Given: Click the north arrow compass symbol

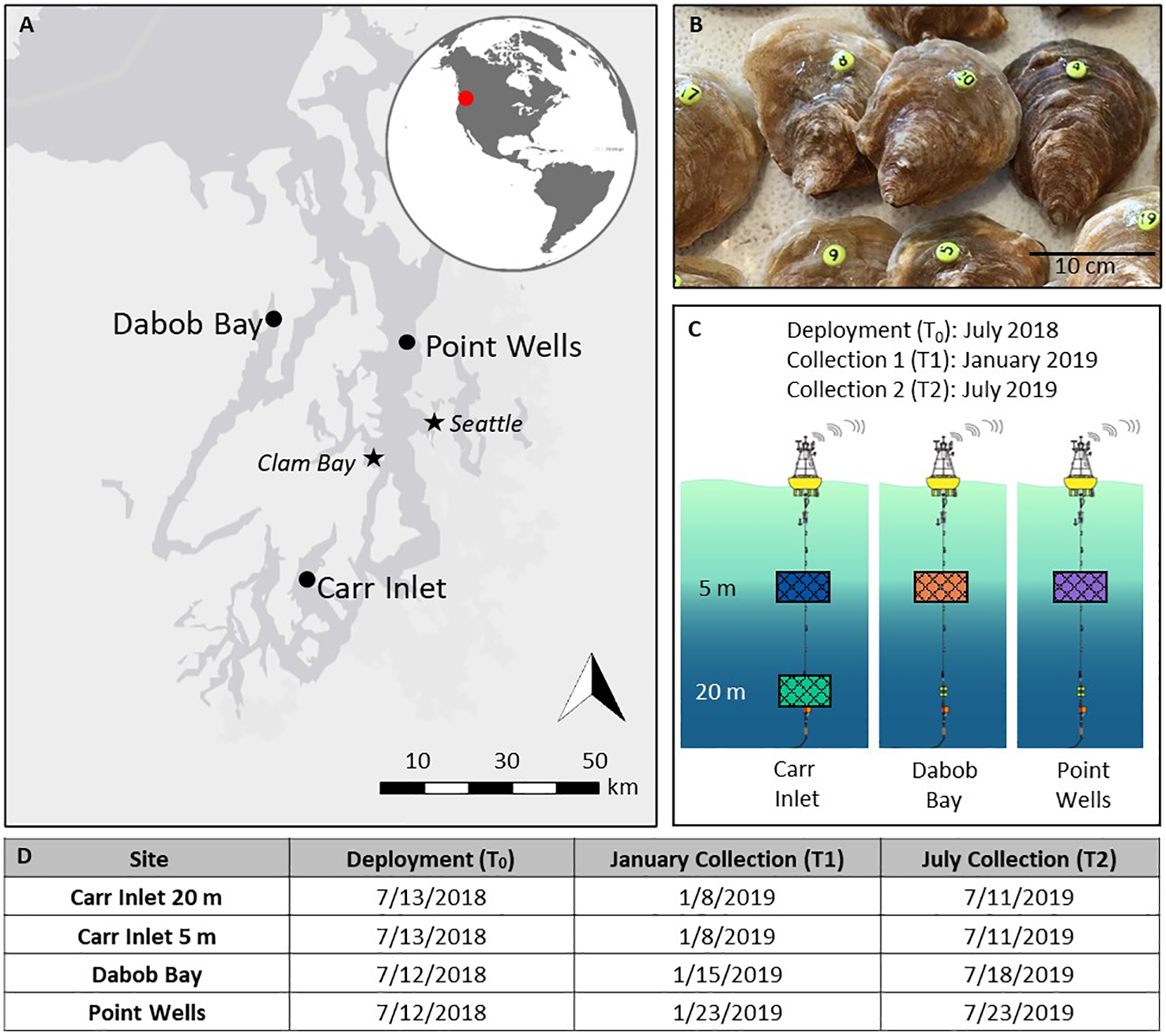Looking at the screenshot, I should pyautogui.click(x=592, y=689).
